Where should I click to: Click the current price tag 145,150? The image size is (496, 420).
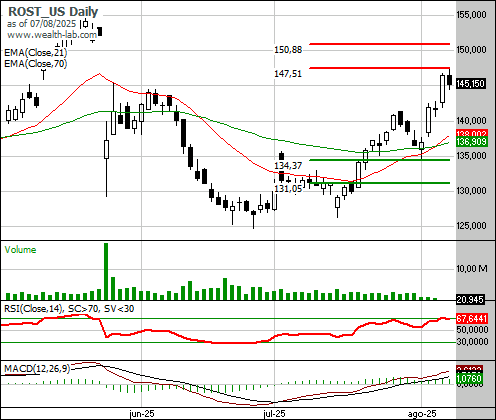(470, 84)
